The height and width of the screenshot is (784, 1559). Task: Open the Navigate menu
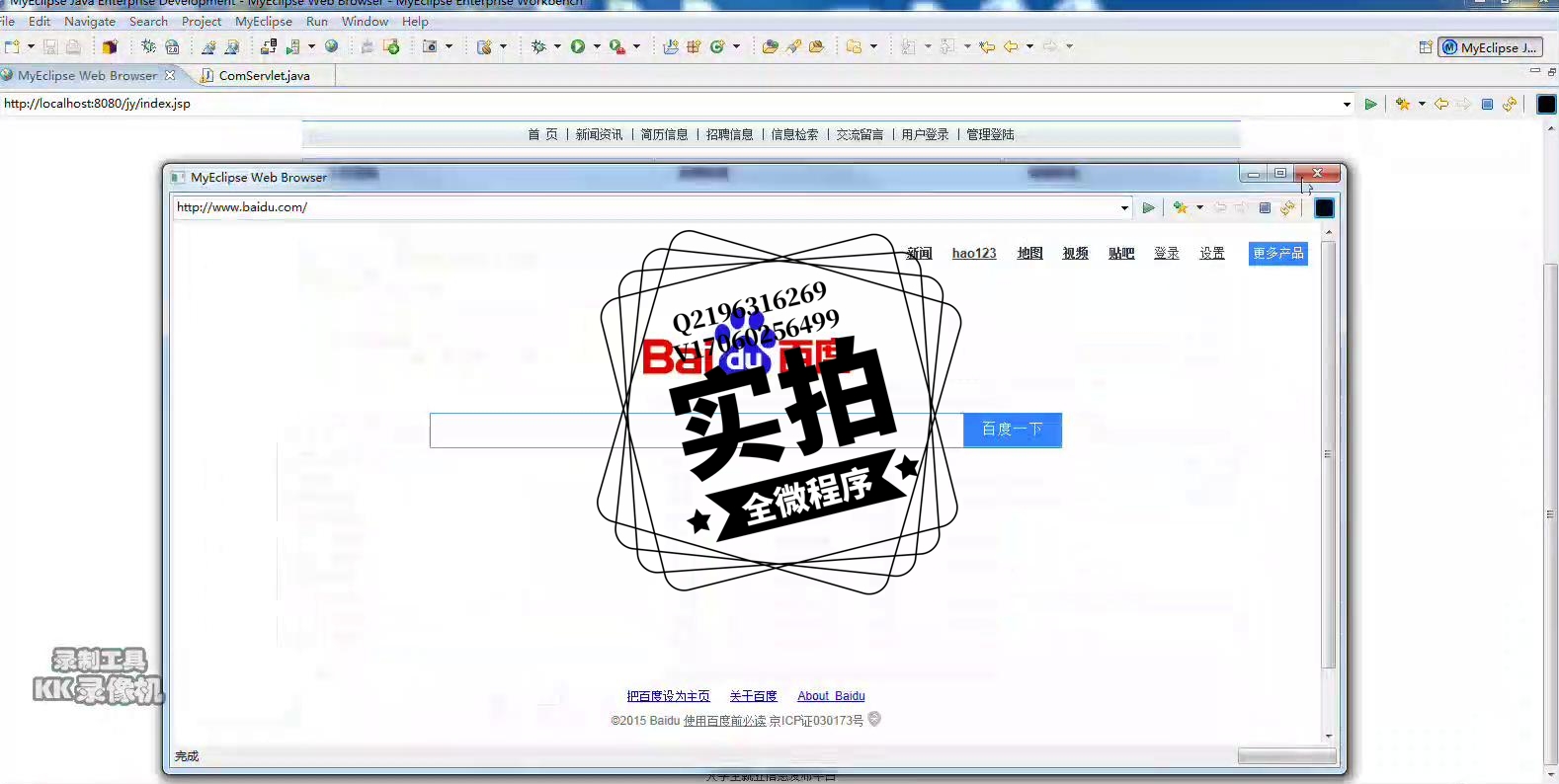click(90, 21)
